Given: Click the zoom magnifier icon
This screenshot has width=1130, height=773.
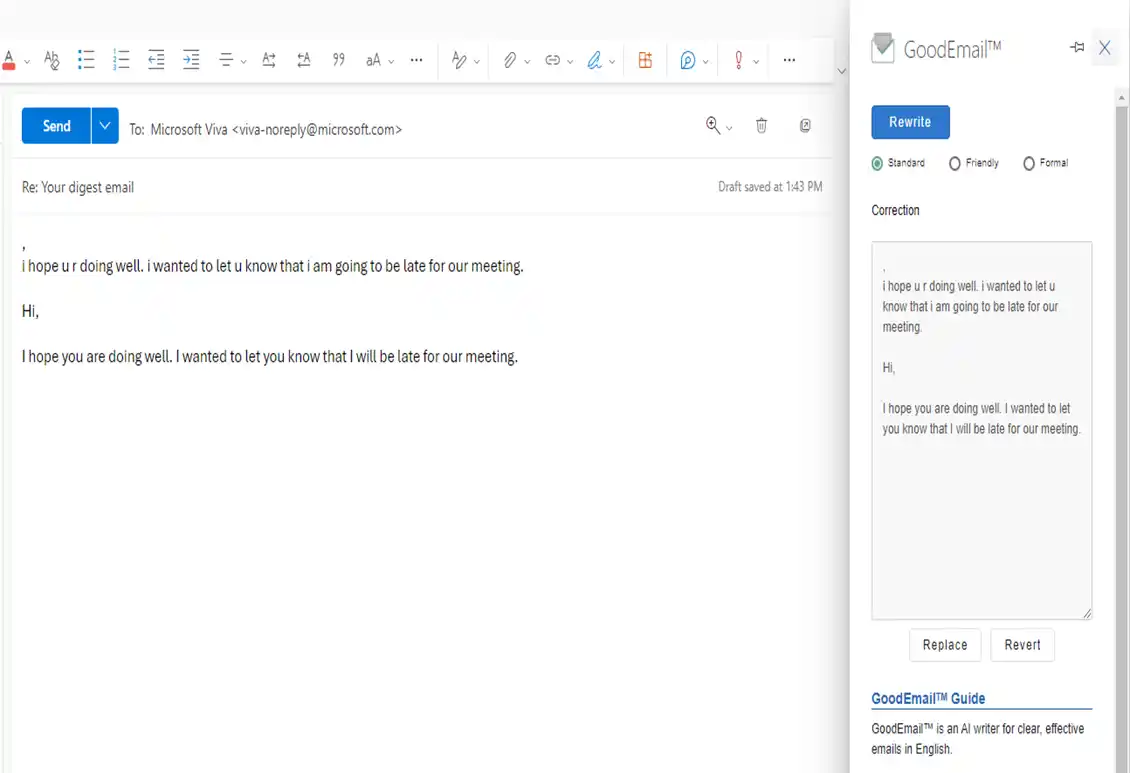Looking at the screenshot, I should (712, 125).
